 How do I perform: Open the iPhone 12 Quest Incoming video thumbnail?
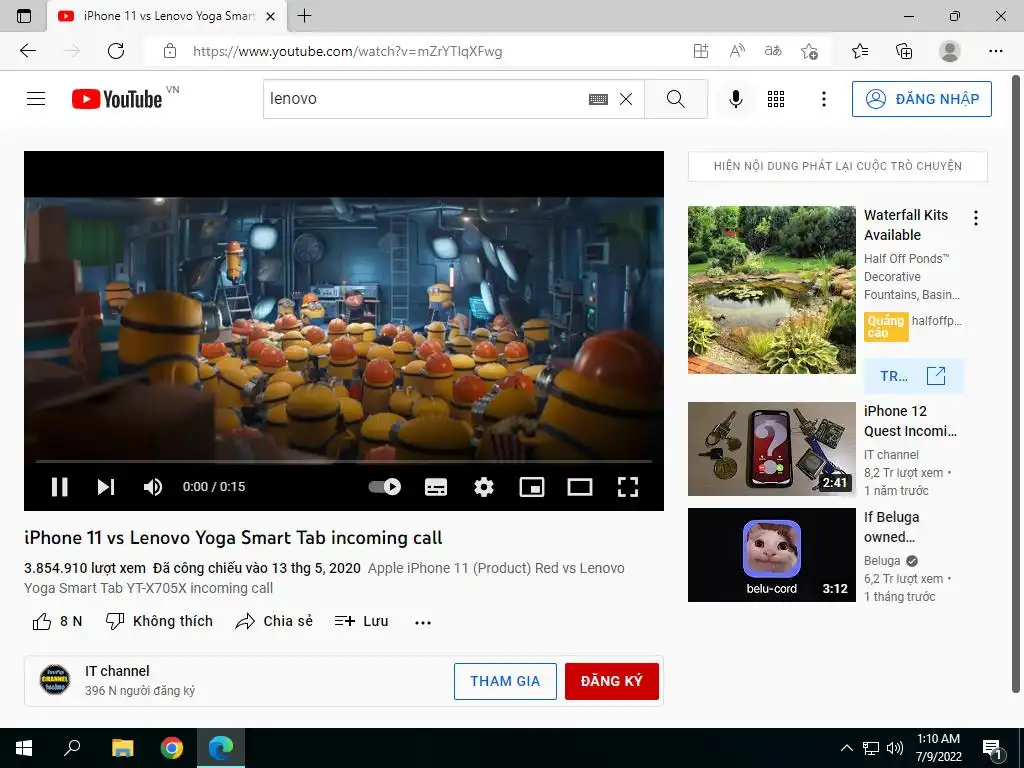click(x=771, y=449)
